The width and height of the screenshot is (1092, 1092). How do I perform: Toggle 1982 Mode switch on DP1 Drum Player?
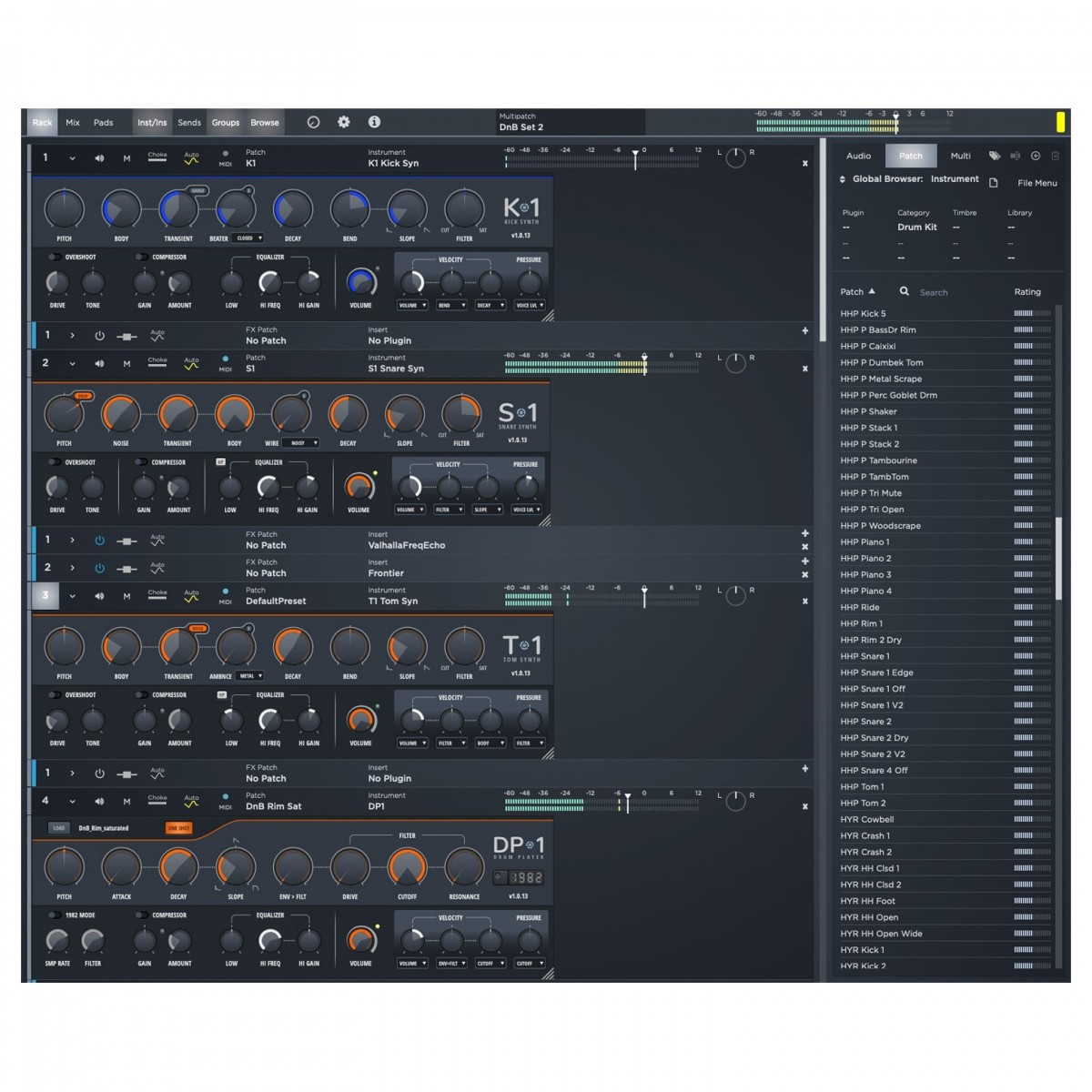click(55, 915)
